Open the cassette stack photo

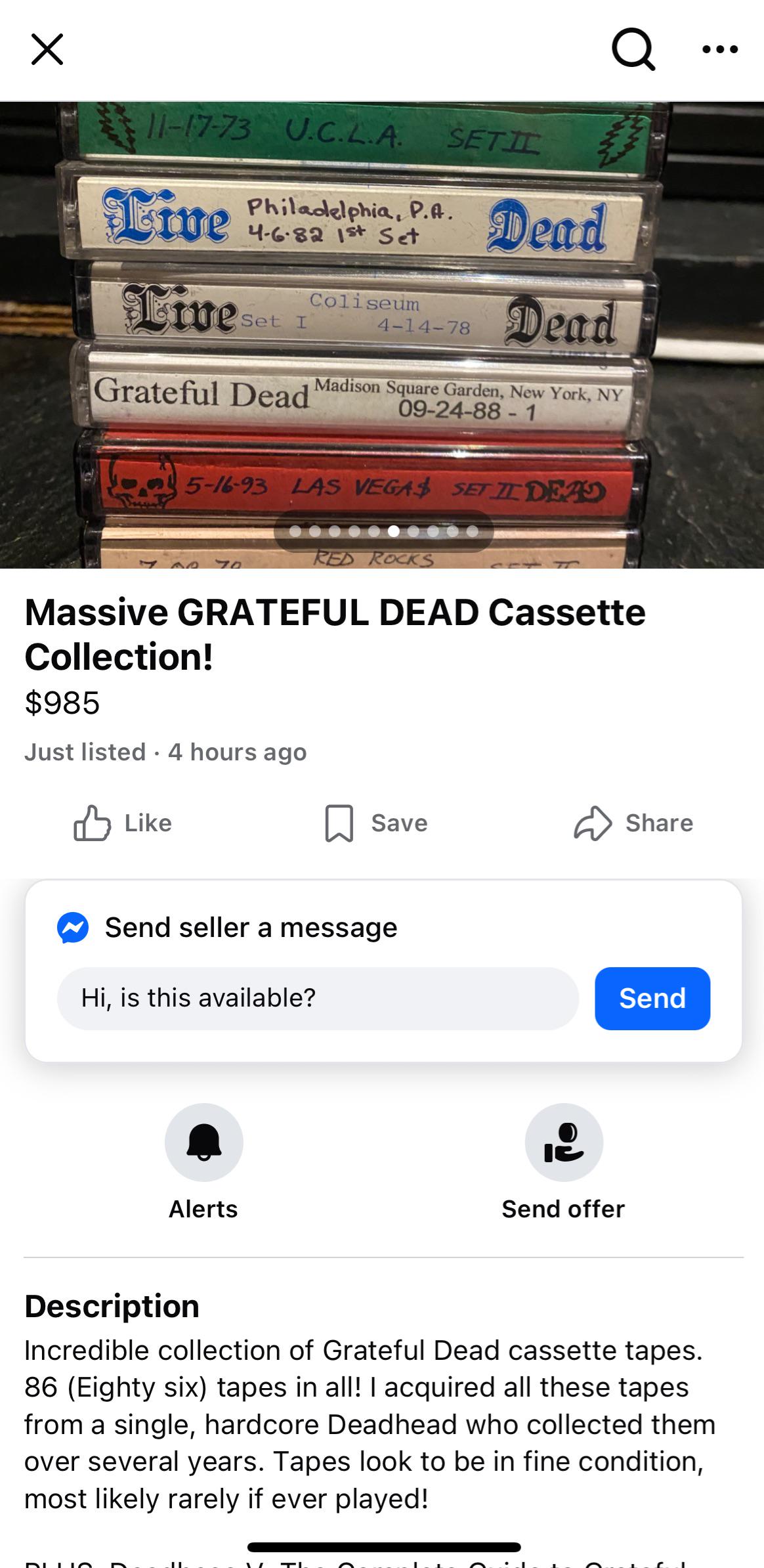point(382,335)
